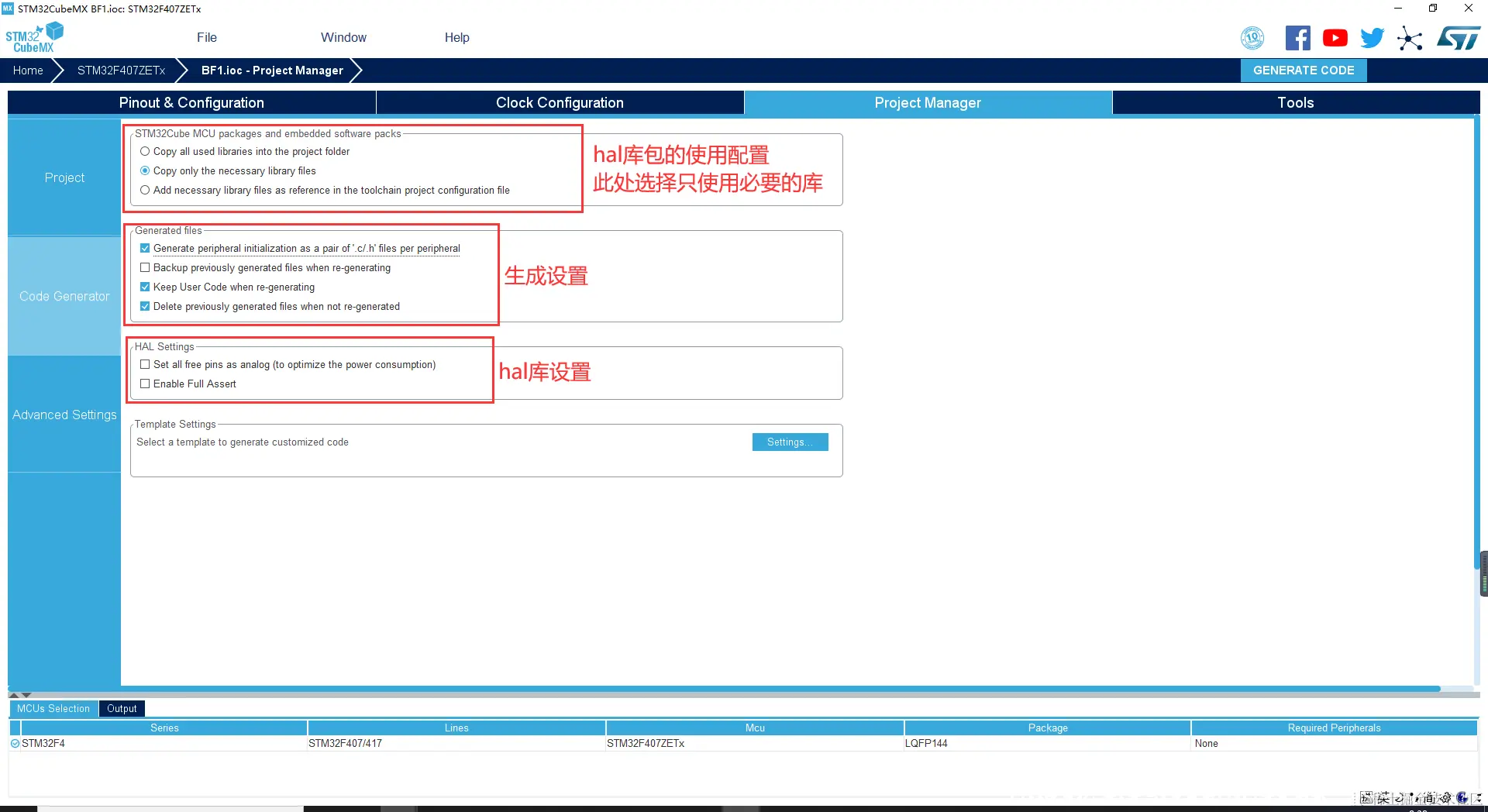1488x812 pixels.
Task: Open the File menu
Action: [207, 37]
